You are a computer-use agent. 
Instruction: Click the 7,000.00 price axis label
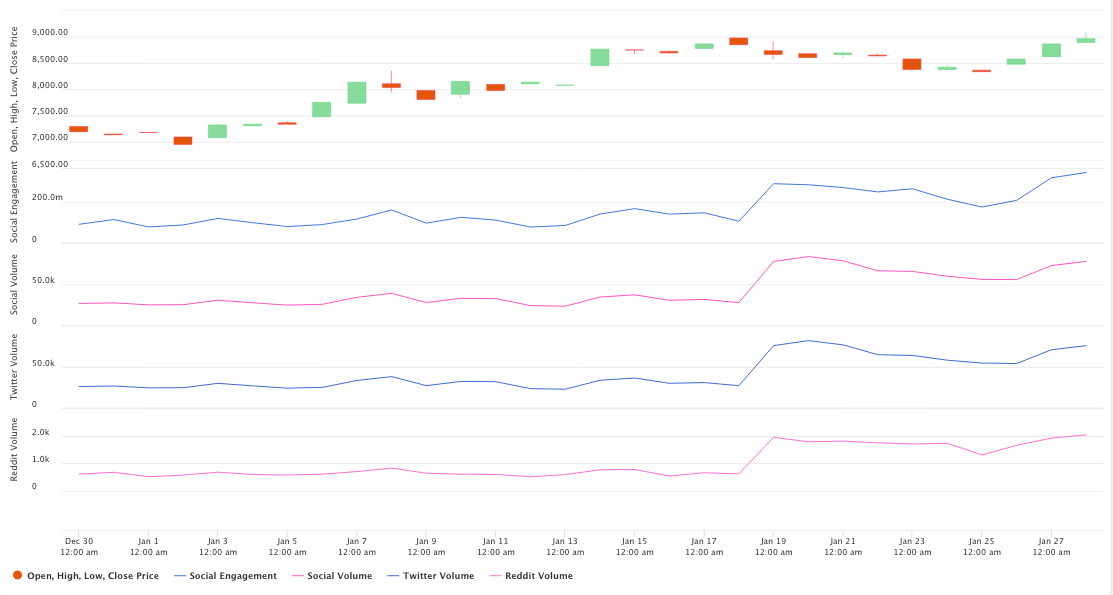pos(50,138)
